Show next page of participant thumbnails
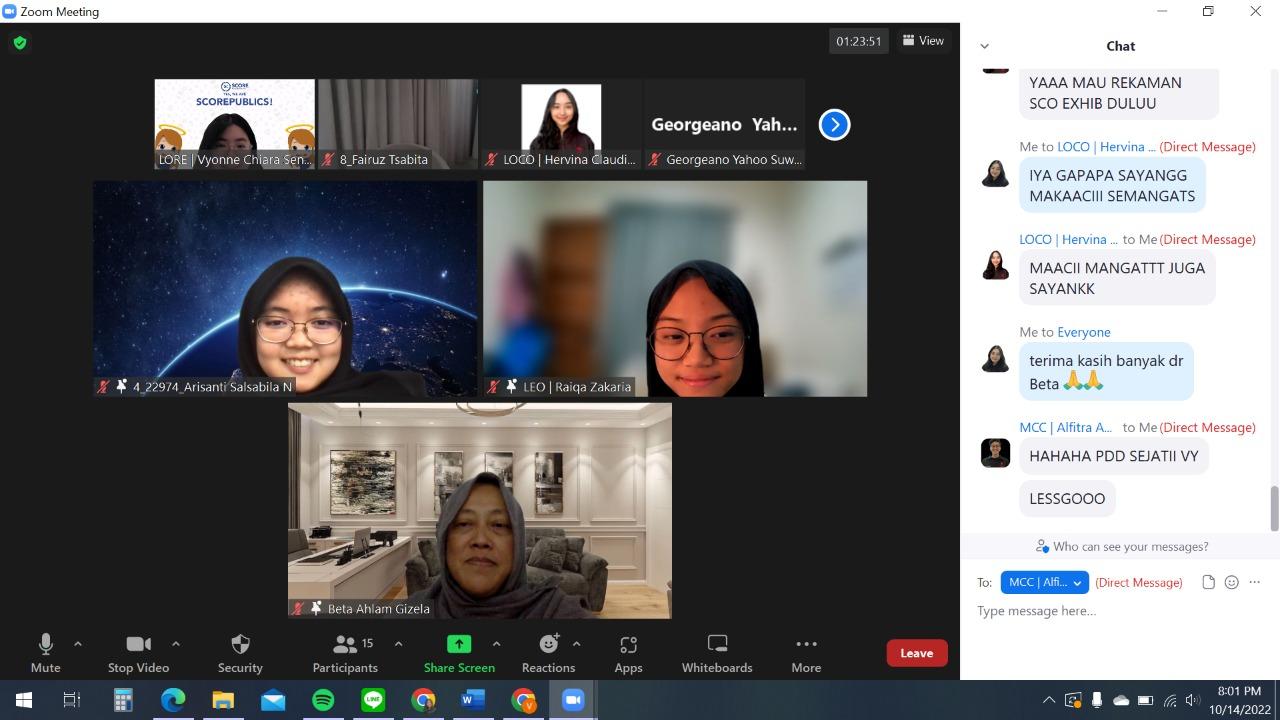Image resolution: width=1280 pixels, height=720 pixels. 834,125
